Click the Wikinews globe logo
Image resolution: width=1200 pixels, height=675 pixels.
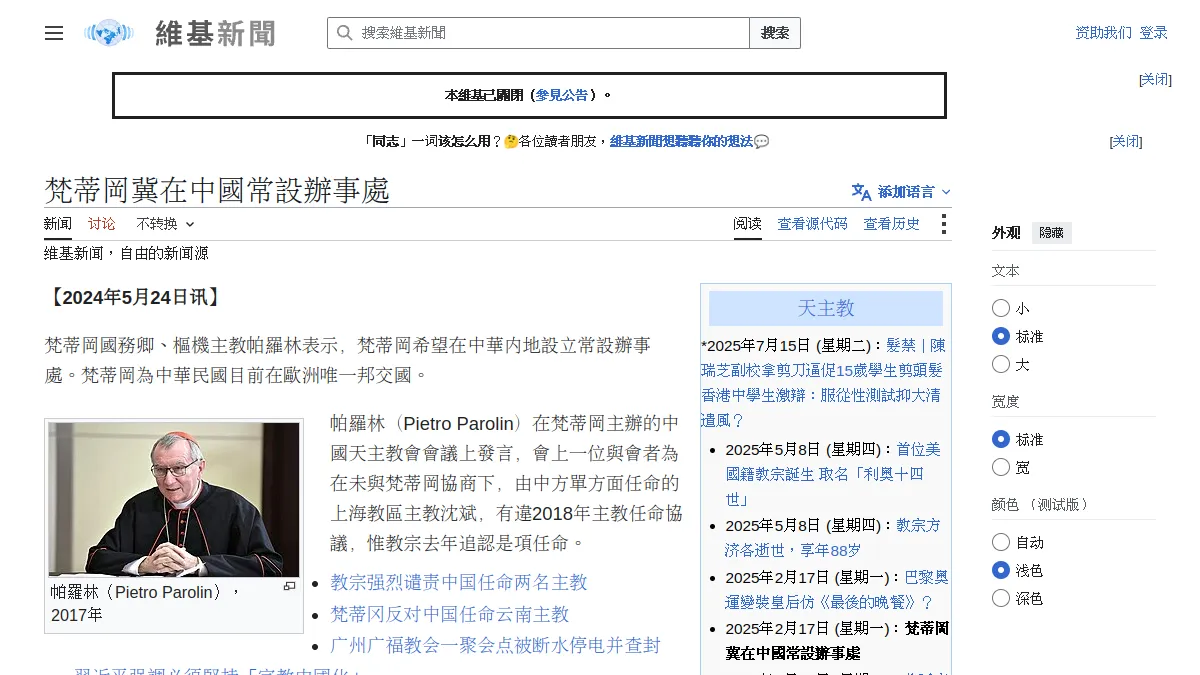(x=109, y=33)
